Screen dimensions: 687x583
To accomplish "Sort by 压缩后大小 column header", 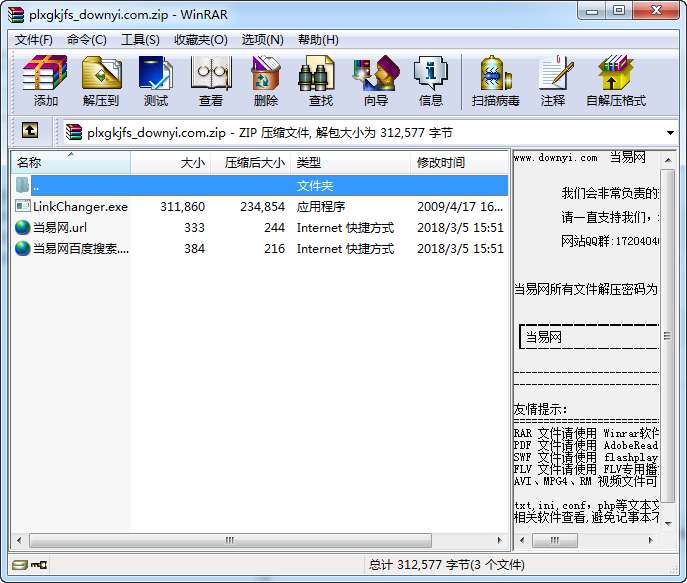I will tap(251, 163).
